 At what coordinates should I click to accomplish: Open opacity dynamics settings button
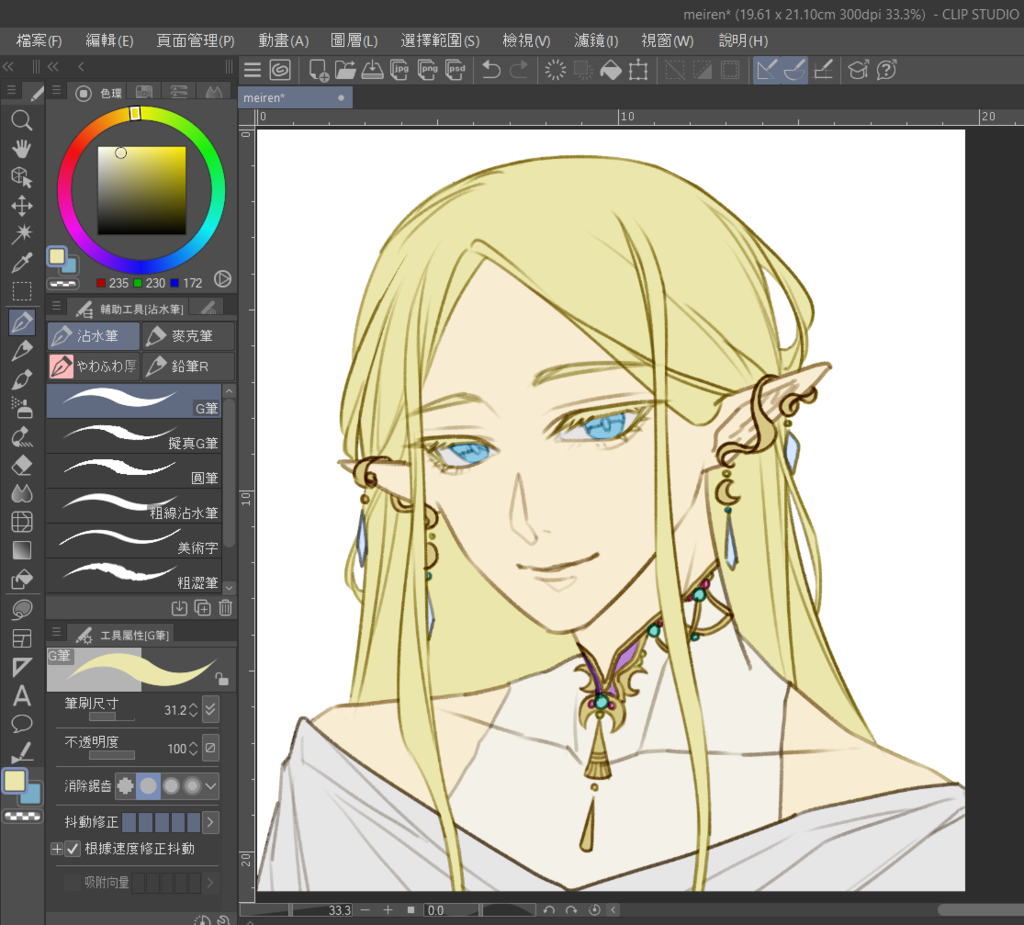click(210, 748)
